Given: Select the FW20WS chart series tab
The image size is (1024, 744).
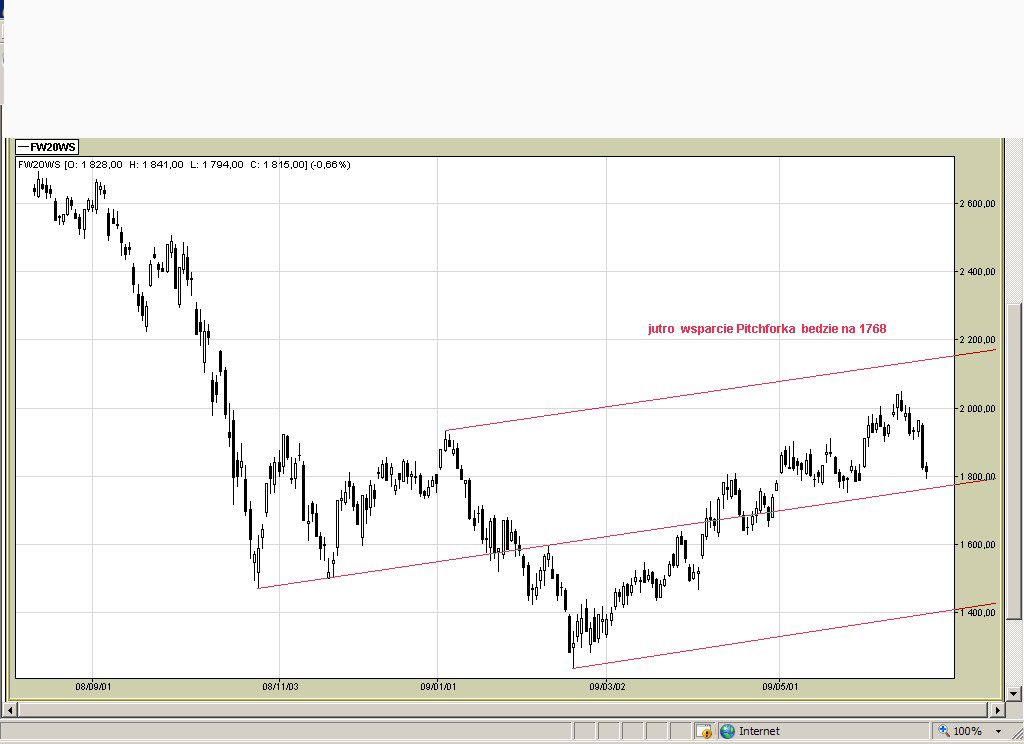Looking at the screenshot, I should coord(47,147).
